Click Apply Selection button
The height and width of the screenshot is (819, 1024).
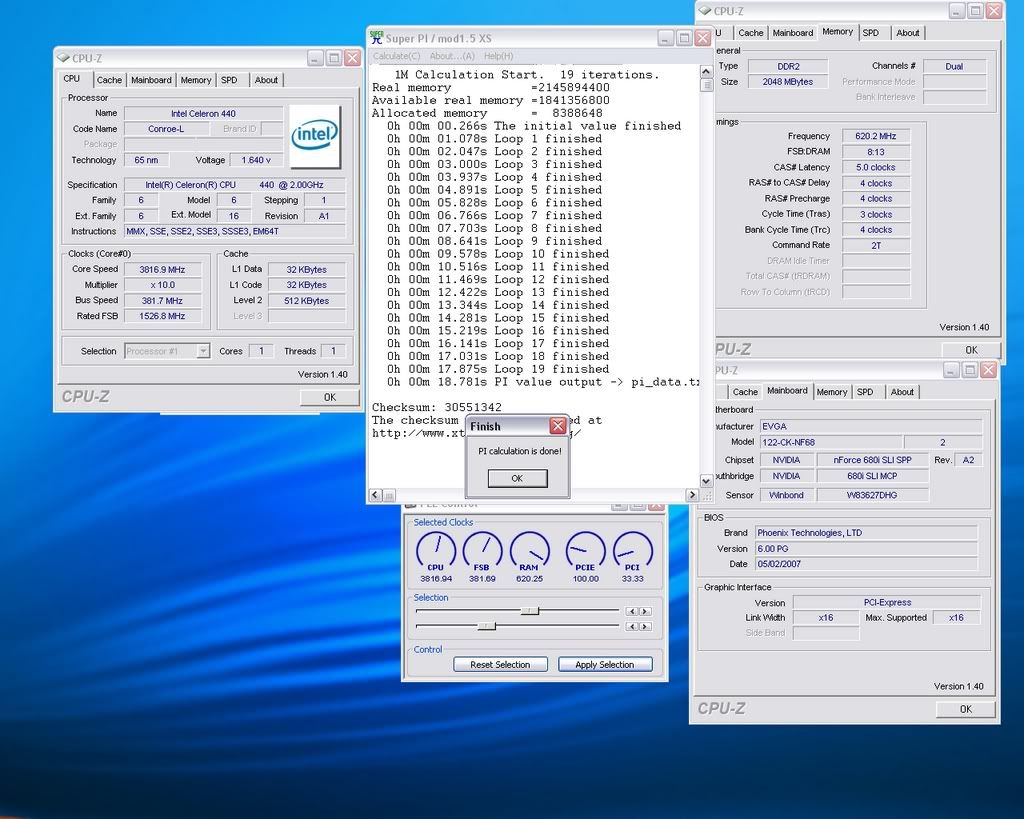pos(605,665)
